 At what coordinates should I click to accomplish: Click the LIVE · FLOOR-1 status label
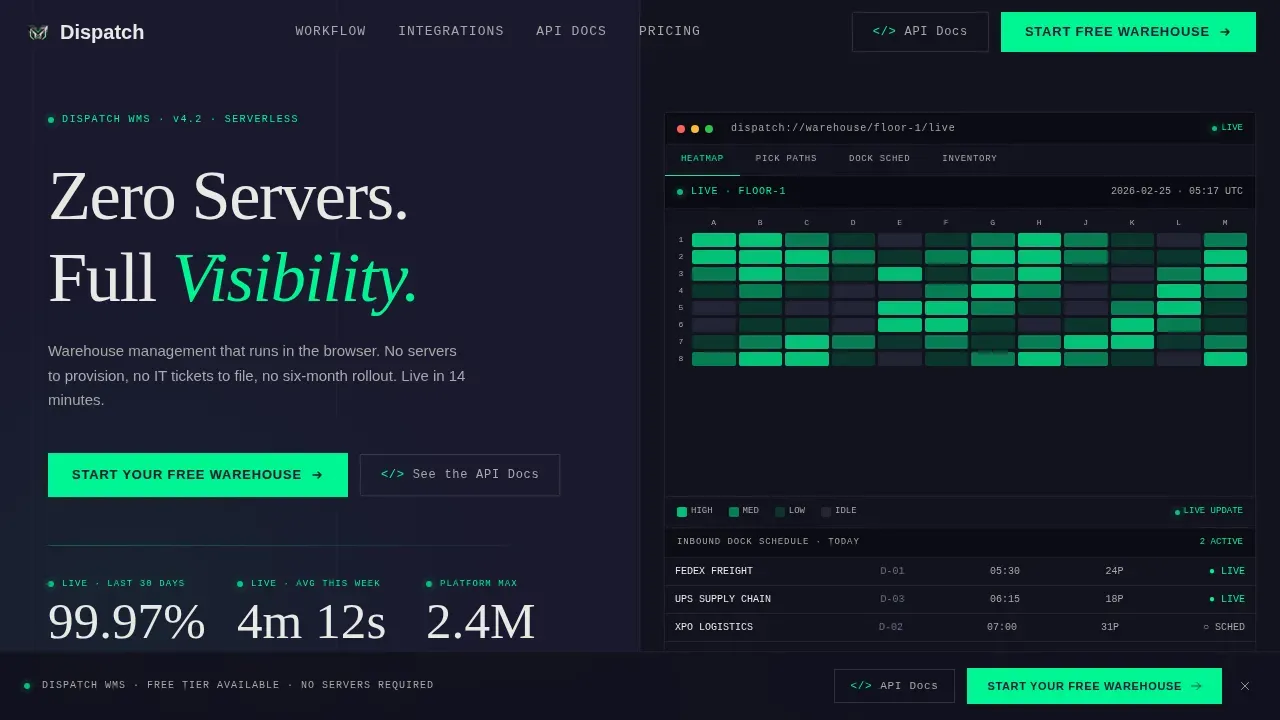731,191
